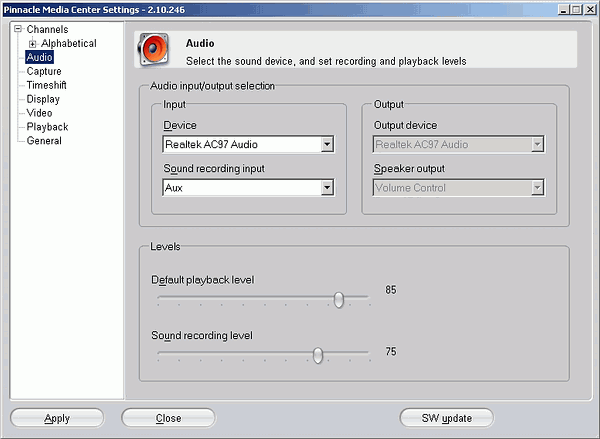
Task: Click the Sound recording level slider handle
Action: (318, 355)
